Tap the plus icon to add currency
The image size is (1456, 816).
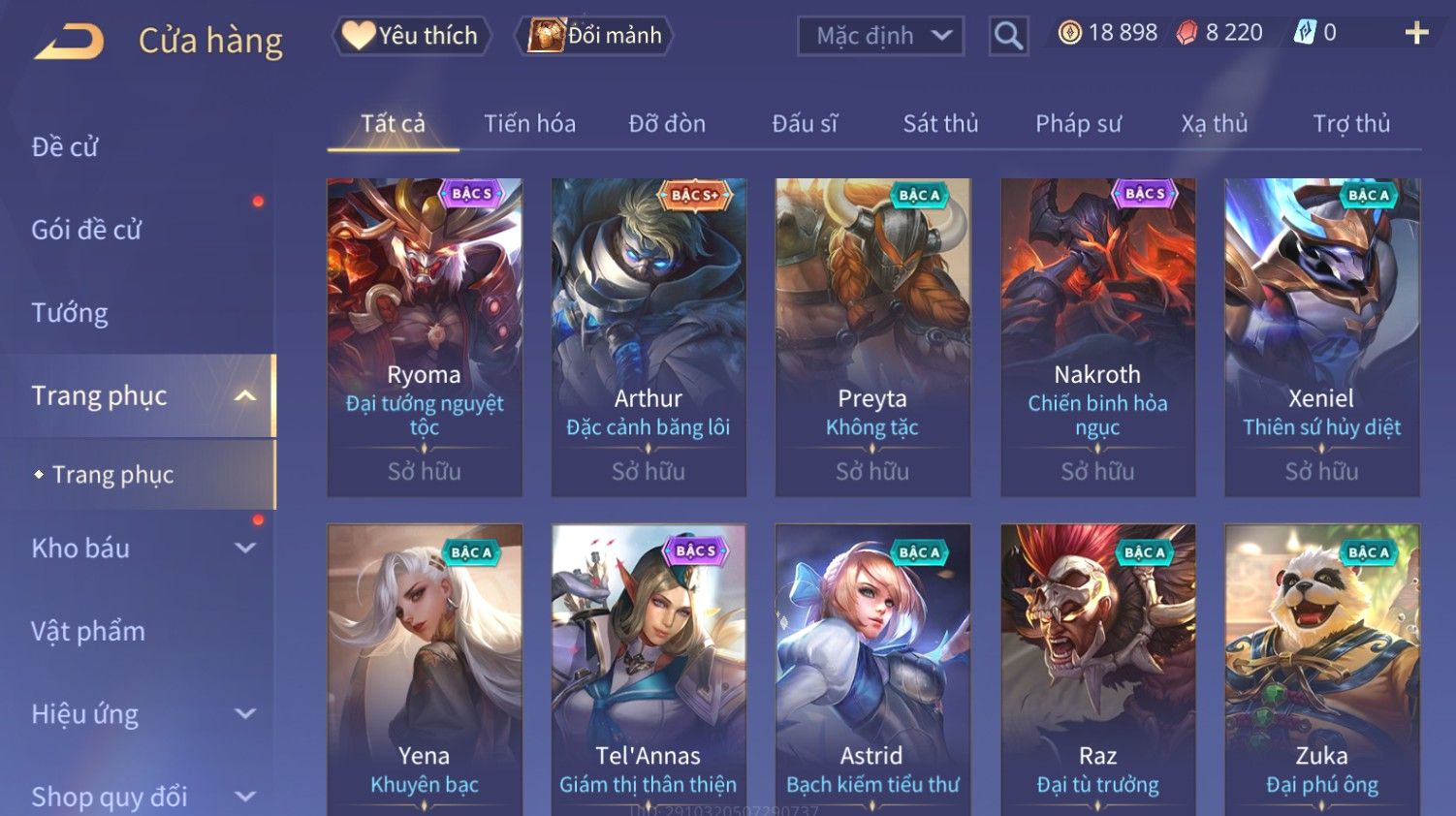[1416, 33]
